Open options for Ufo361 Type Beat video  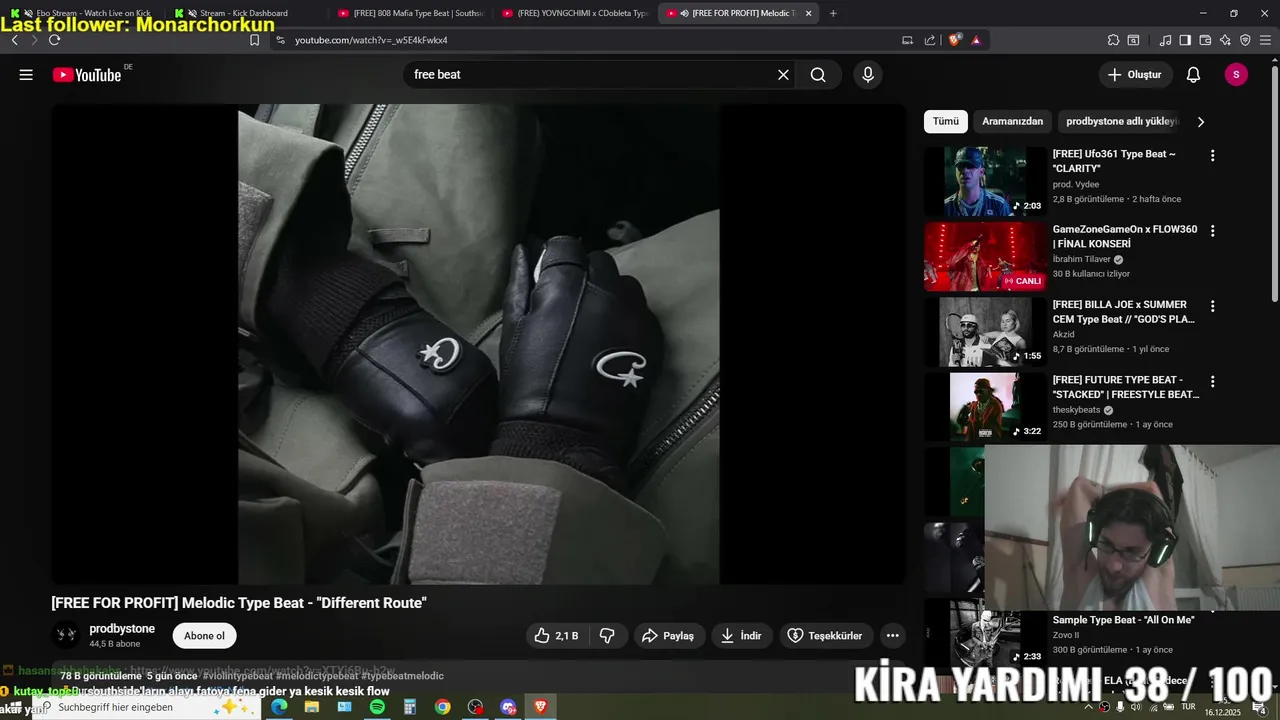coord(1213,156)
